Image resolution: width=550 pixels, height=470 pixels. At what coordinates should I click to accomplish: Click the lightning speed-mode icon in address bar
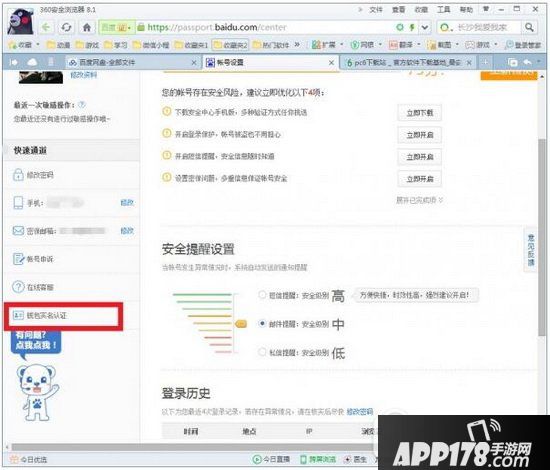(x=412, y=27)
